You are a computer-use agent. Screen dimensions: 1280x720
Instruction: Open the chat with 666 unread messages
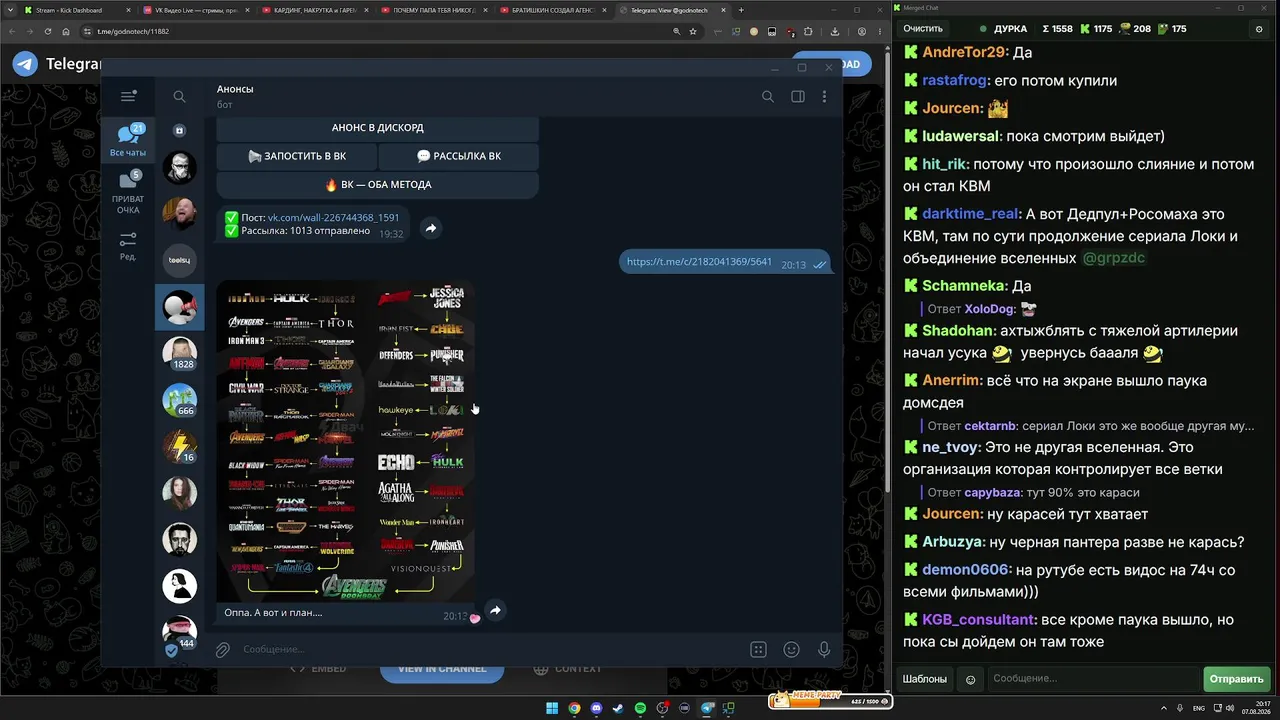[180, 400]
